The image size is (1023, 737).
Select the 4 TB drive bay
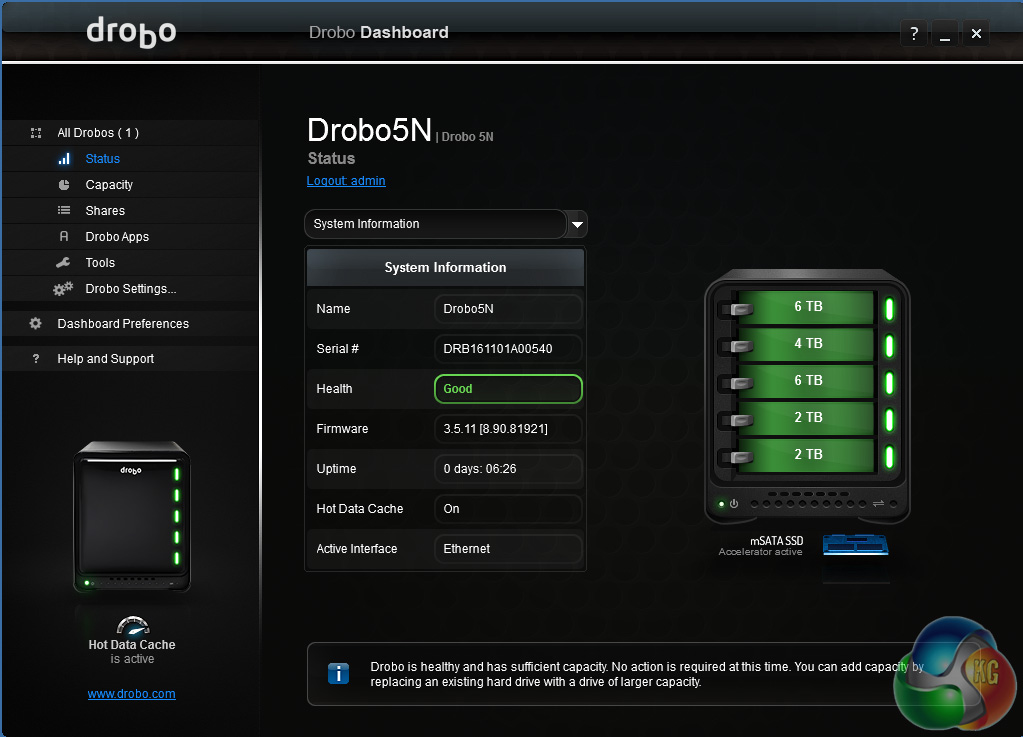click(x=808, y=344)
